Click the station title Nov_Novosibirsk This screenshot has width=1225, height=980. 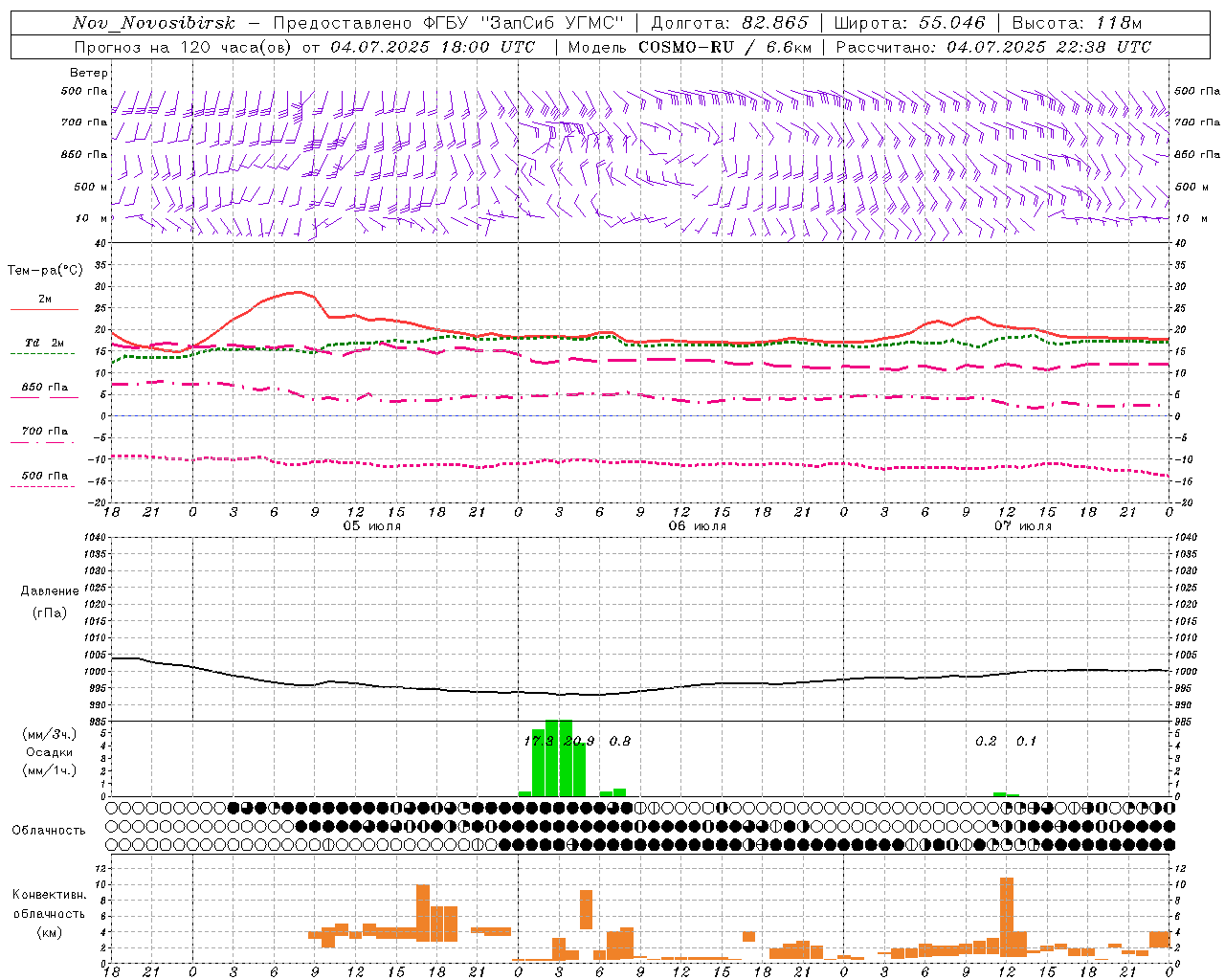pos(154,23)
